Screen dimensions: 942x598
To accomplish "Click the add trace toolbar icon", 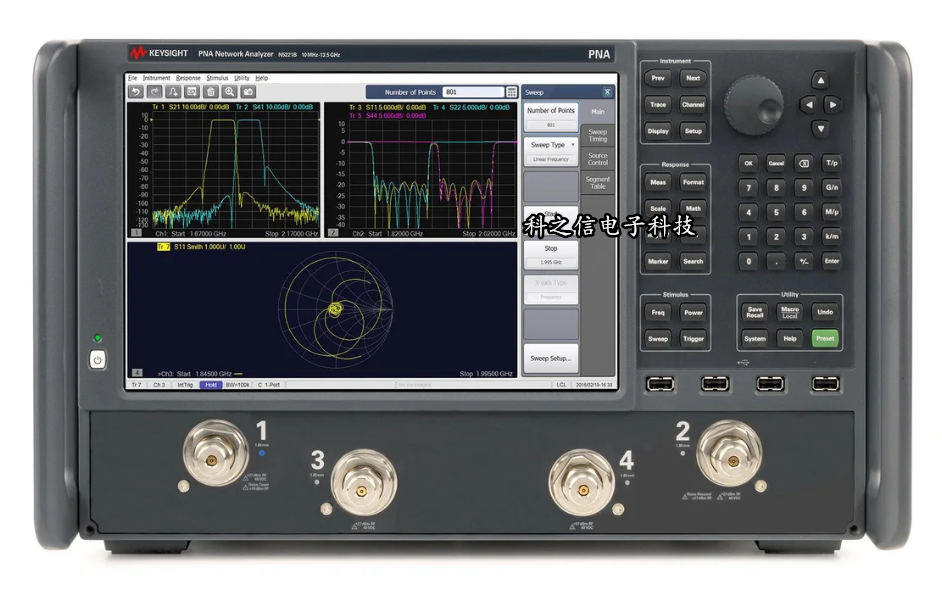I will pos(173,92).
